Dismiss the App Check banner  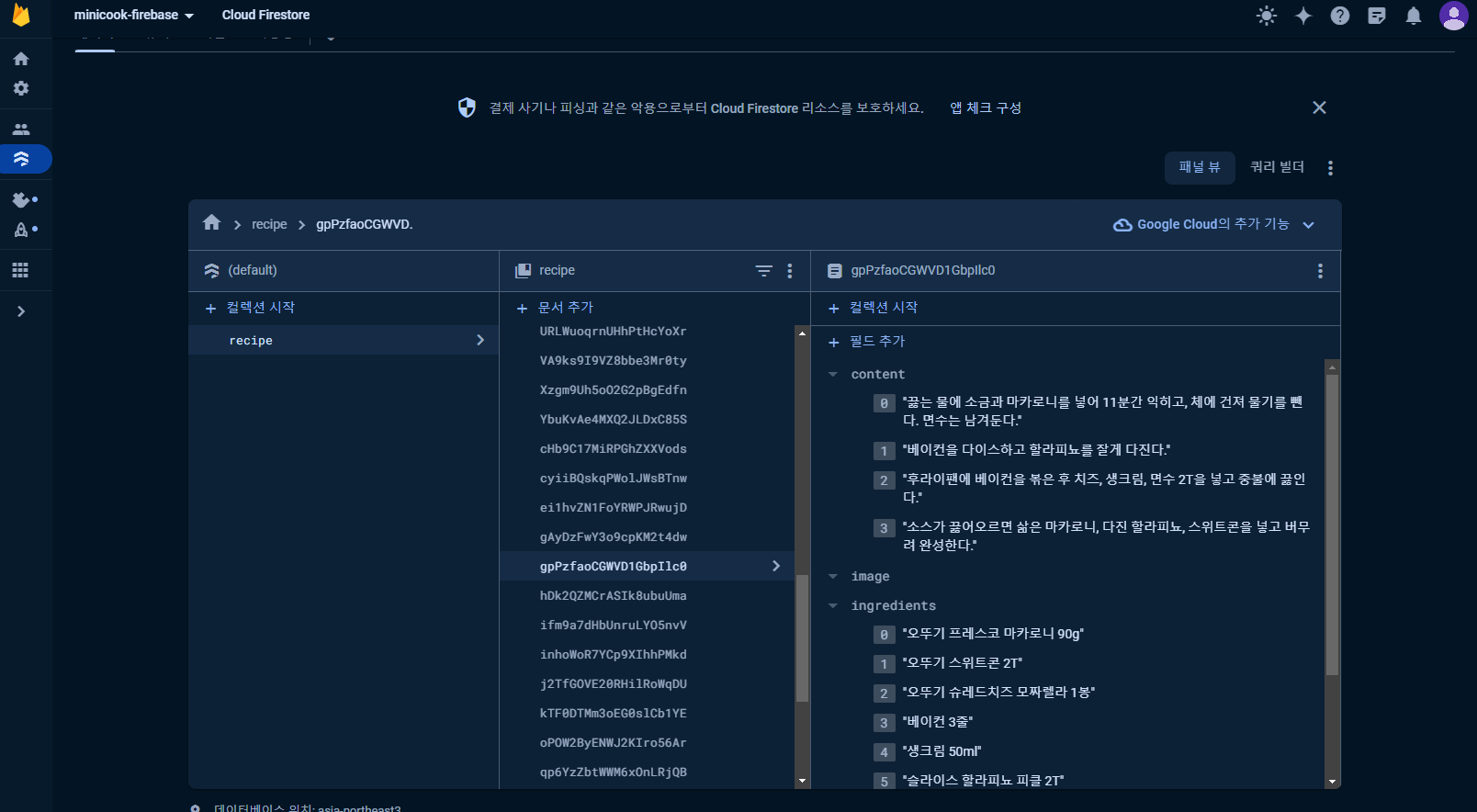(x=1319, y=107)
